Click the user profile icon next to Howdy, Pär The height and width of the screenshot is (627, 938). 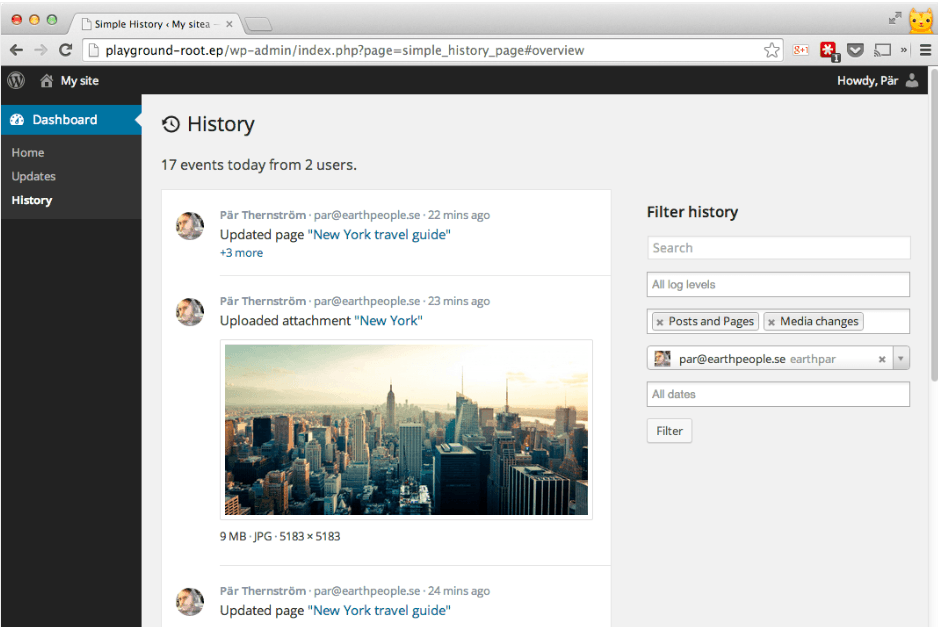pyautogui.click(x=911, y=81)
